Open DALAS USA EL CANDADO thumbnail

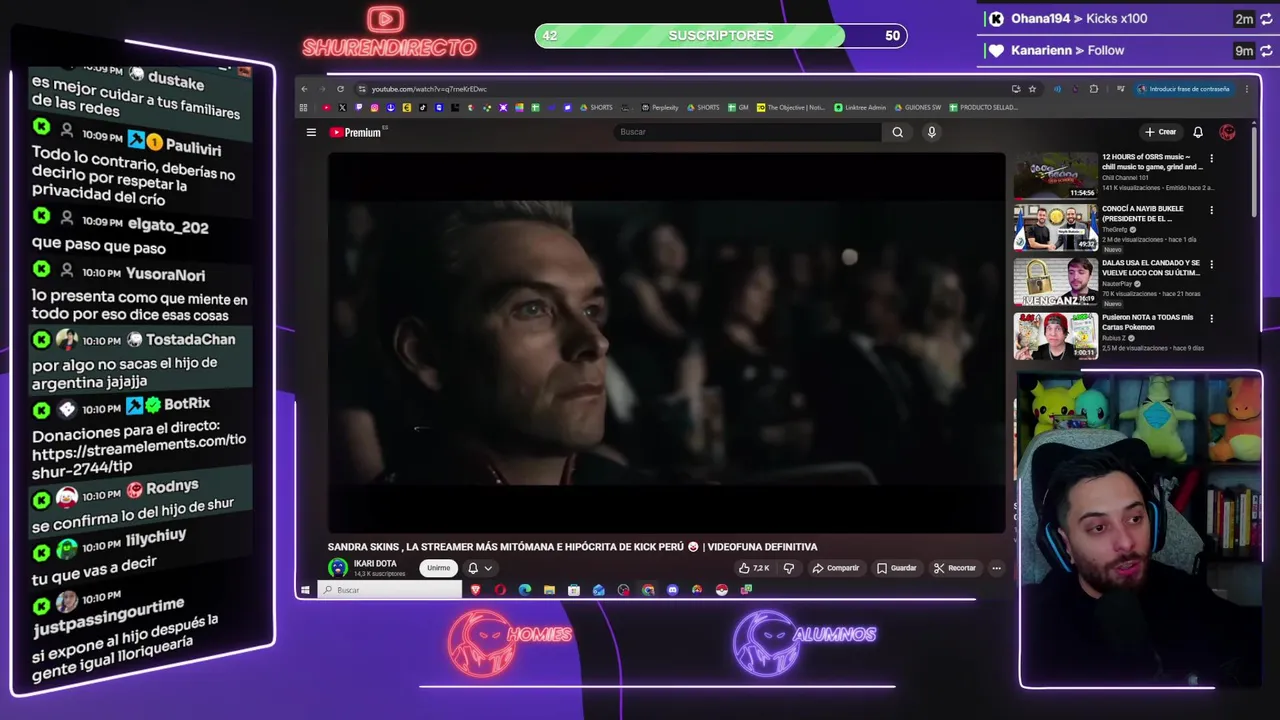[1055, 282]
